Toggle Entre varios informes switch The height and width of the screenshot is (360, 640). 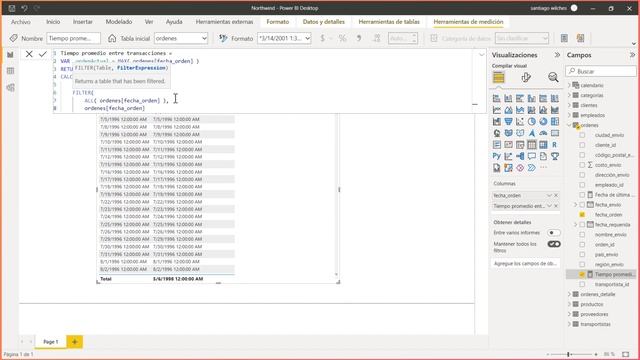[x=553, y=233]
